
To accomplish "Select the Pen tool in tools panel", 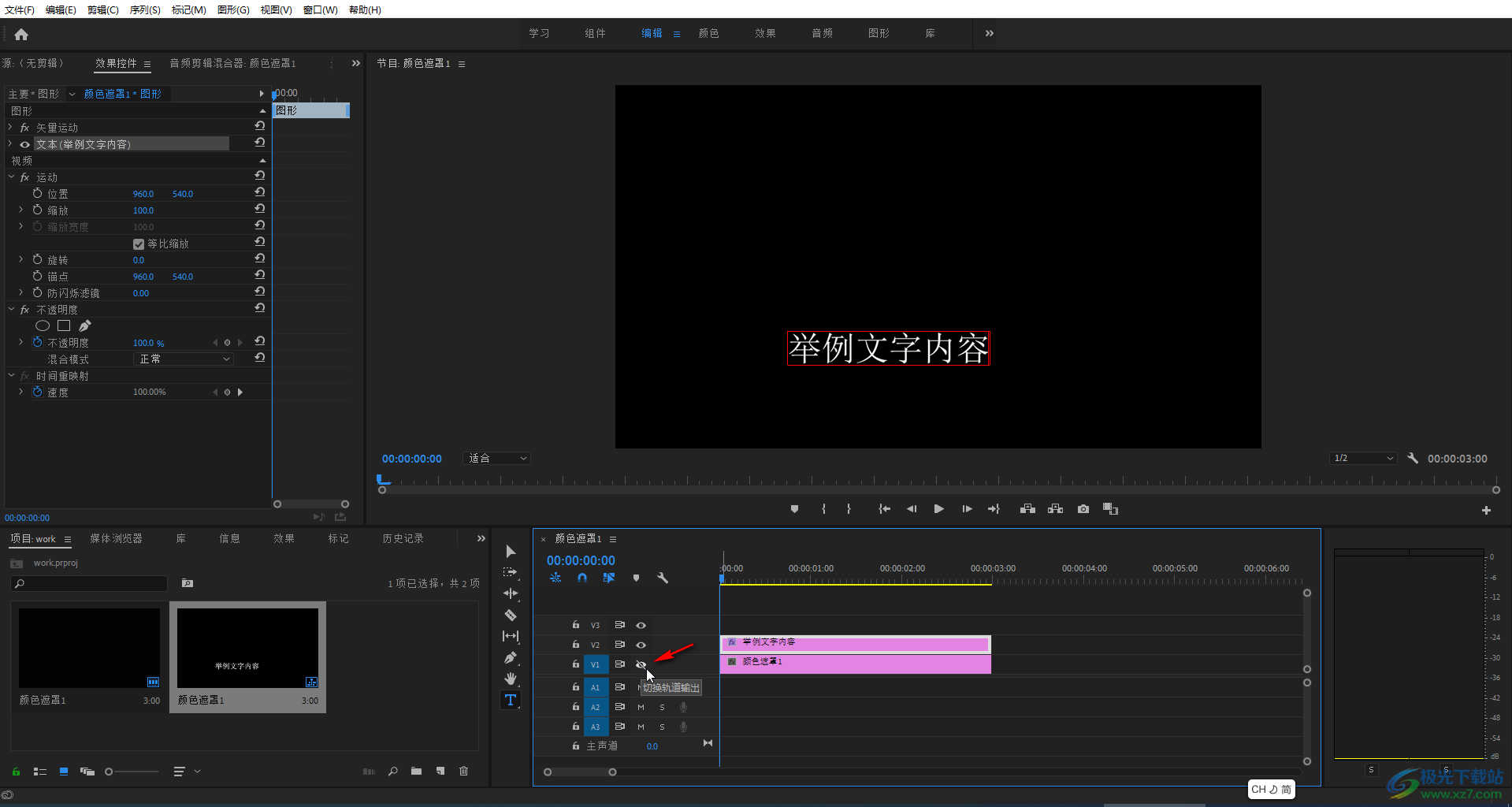I will [x=511, y=657].
